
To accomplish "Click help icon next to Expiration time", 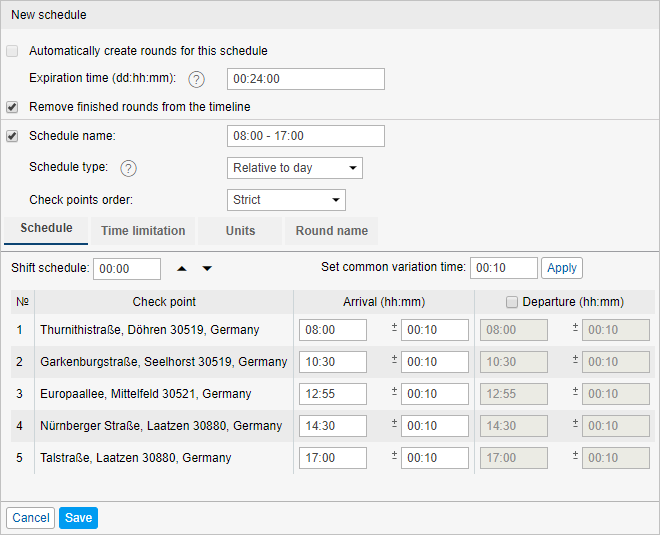I will pos(196,80).
